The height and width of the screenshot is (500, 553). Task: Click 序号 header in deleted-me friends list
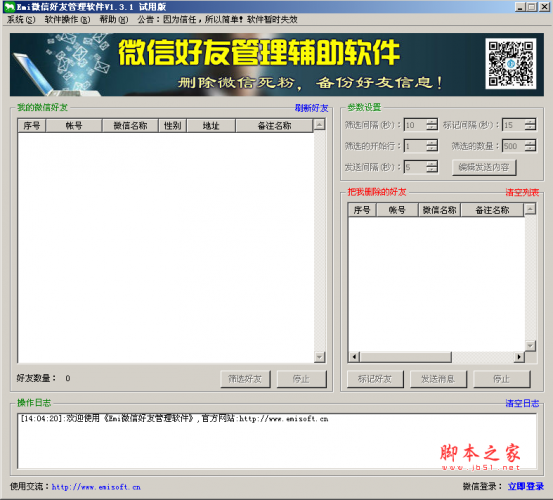tap(362, 210)
